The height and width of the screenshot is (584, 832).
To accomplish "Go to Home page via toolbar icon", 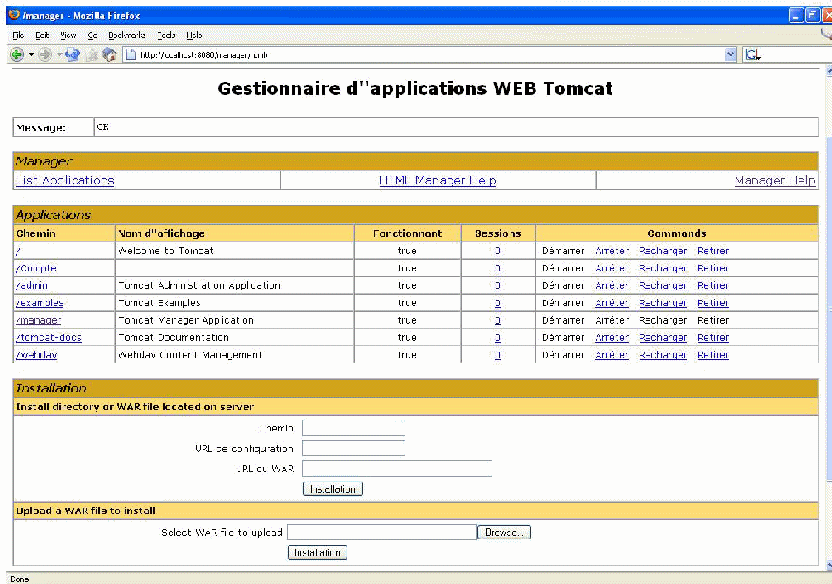I will (x=109, y=55).
